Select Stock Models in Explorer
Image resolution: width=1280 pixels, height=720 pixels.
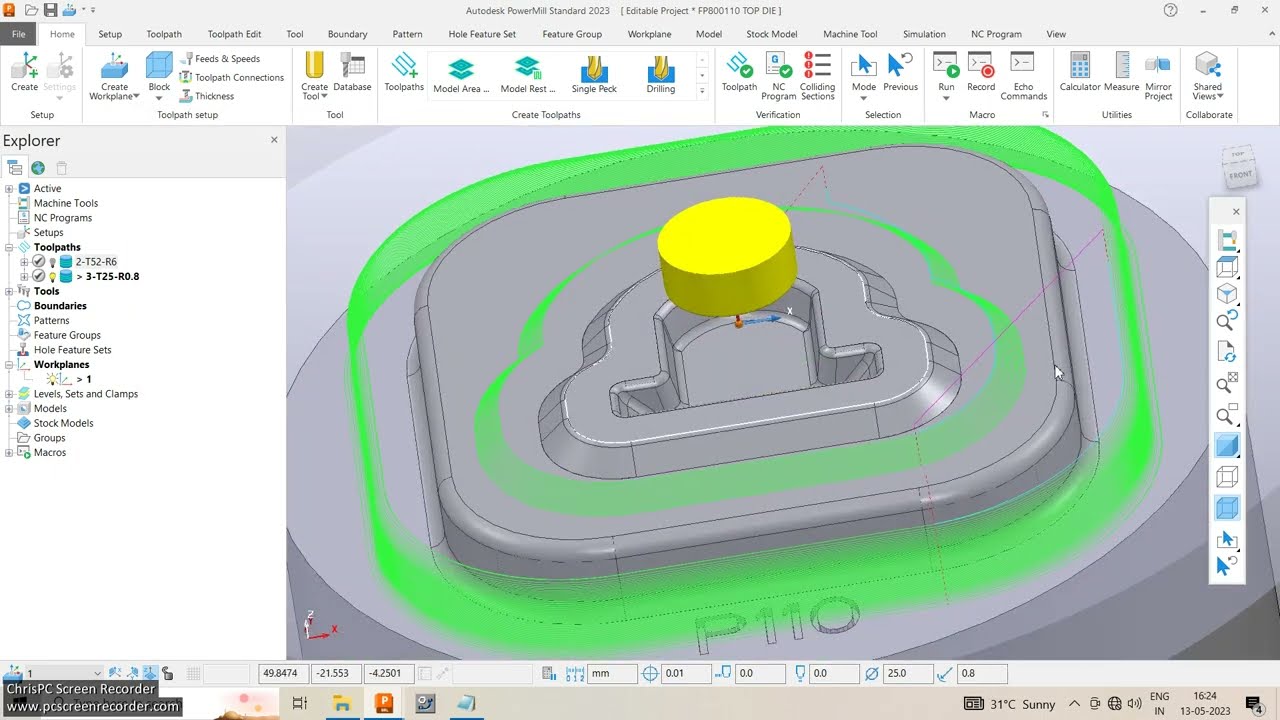click(x=63, y=423)
